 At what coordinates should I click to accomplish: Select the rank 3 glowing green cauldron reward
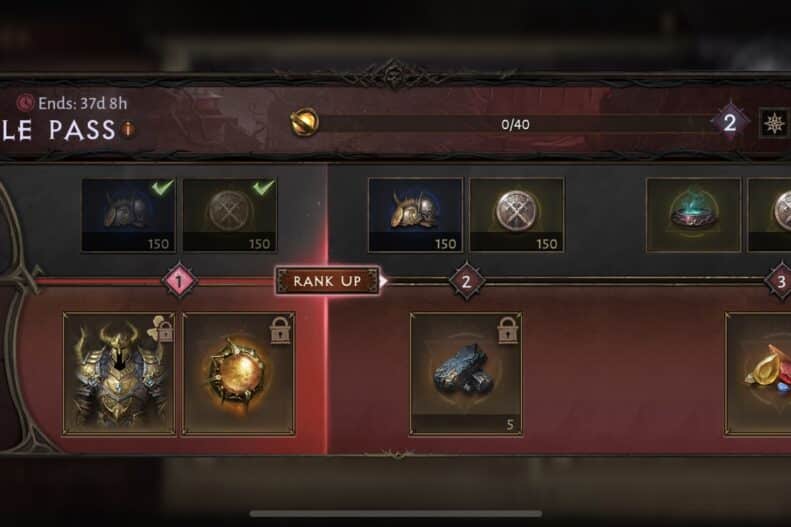693,215
